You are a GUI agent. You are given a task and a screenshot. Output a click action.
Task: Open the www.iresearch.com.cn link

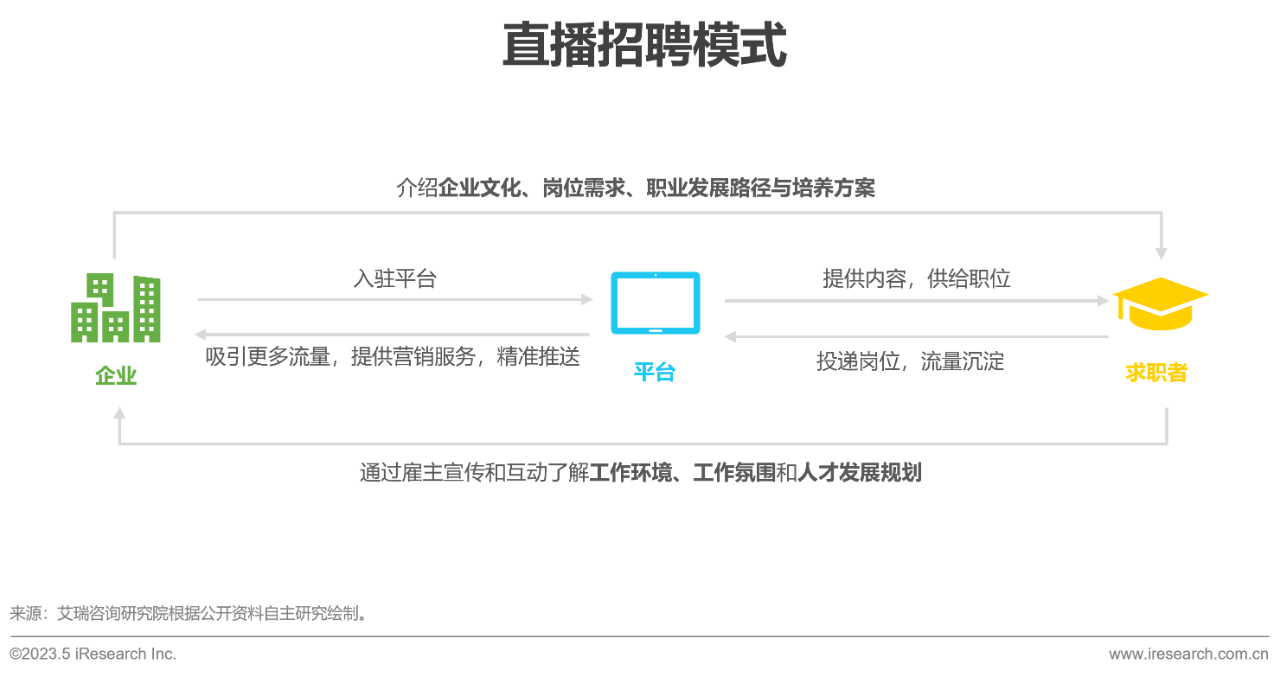tap(1187, 653)
